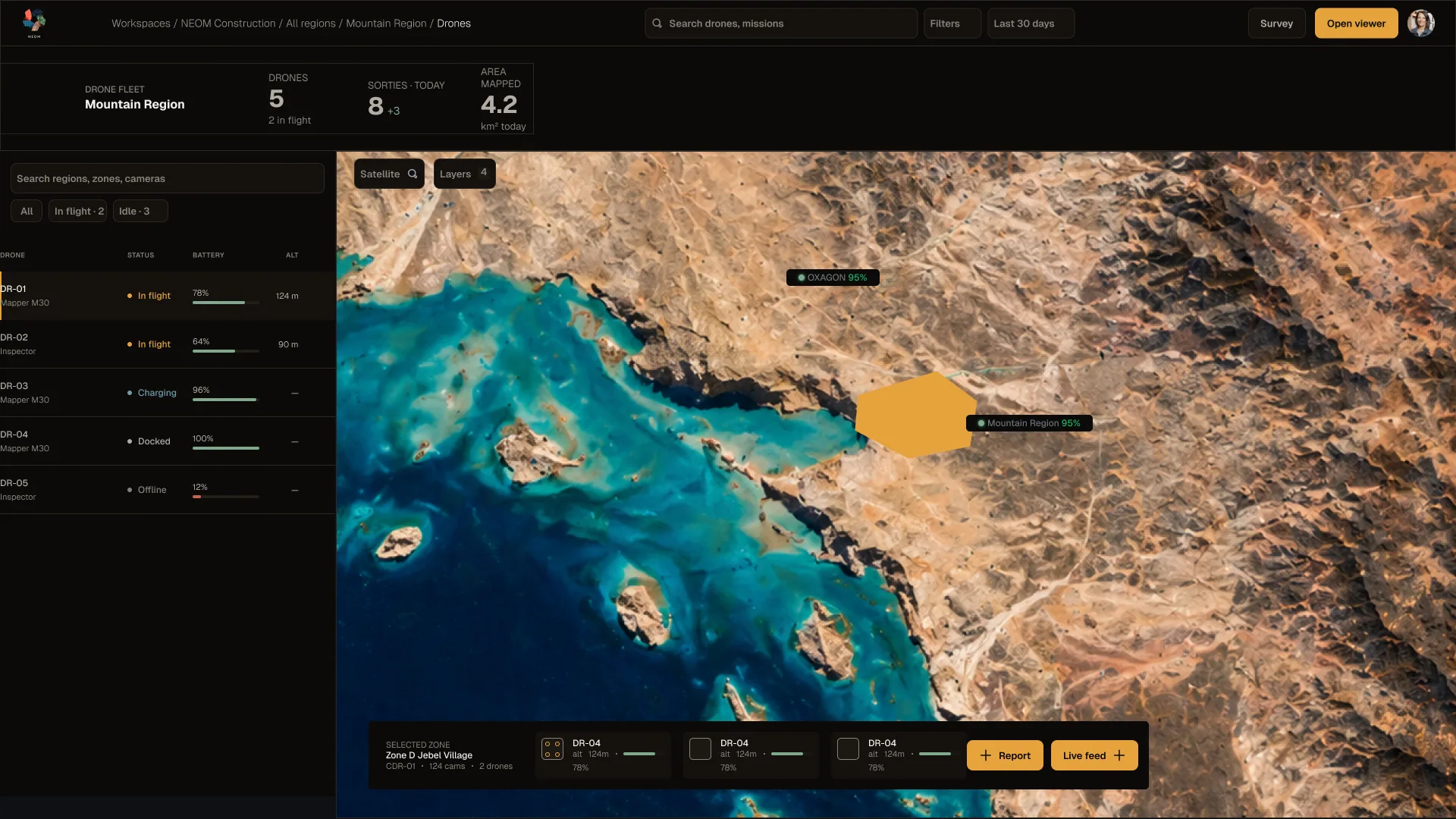Click the plus icon on Live feed
This screenshot has width=1456, height=819.
(1119, 755)
